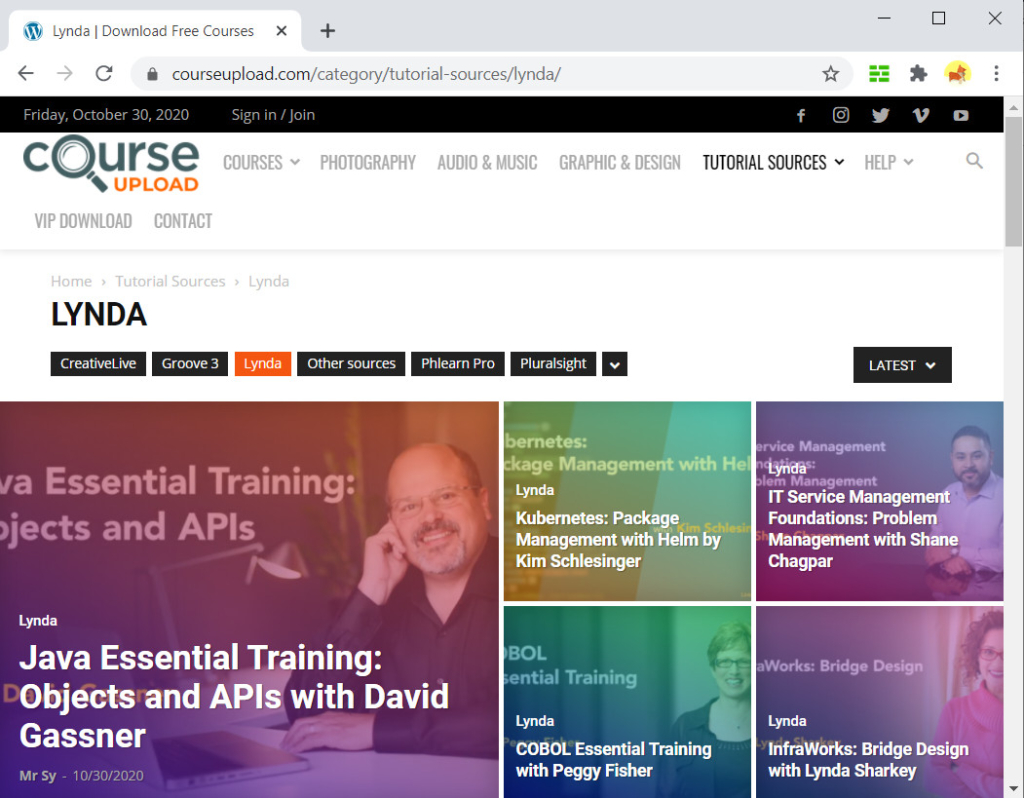Open the VIP Download menu item
This screenshot has height=798, width=1024.
coord(83,221)
